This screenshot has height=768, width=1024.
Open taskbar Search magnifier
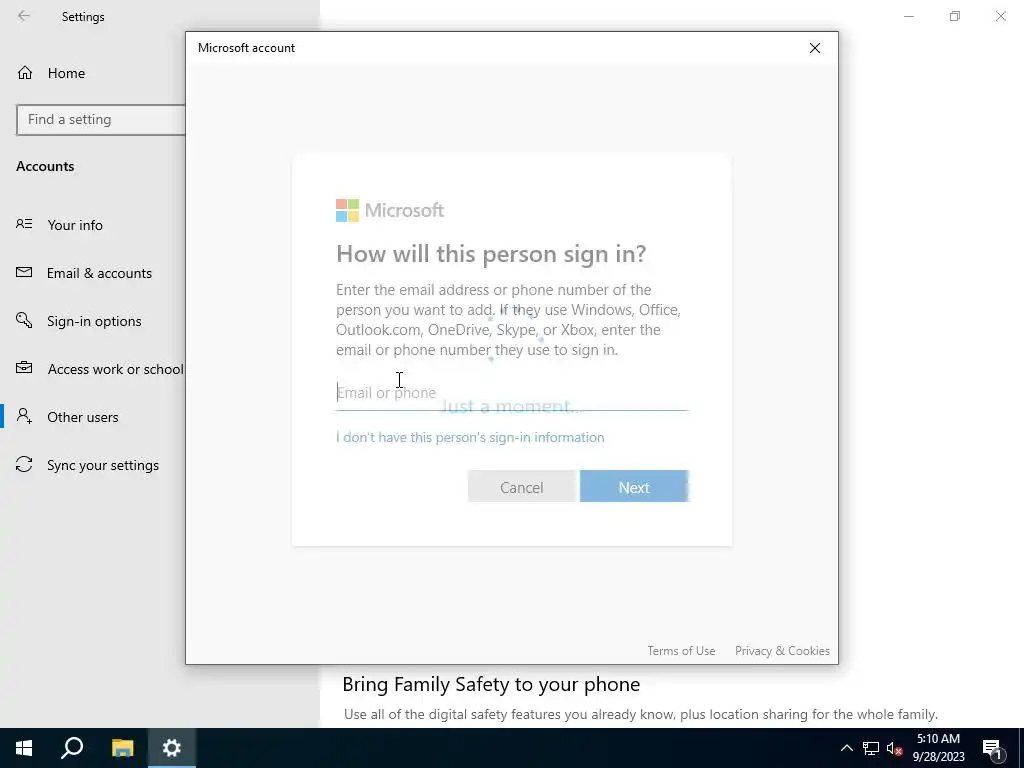pyautogui.click(x=72, y=748)
